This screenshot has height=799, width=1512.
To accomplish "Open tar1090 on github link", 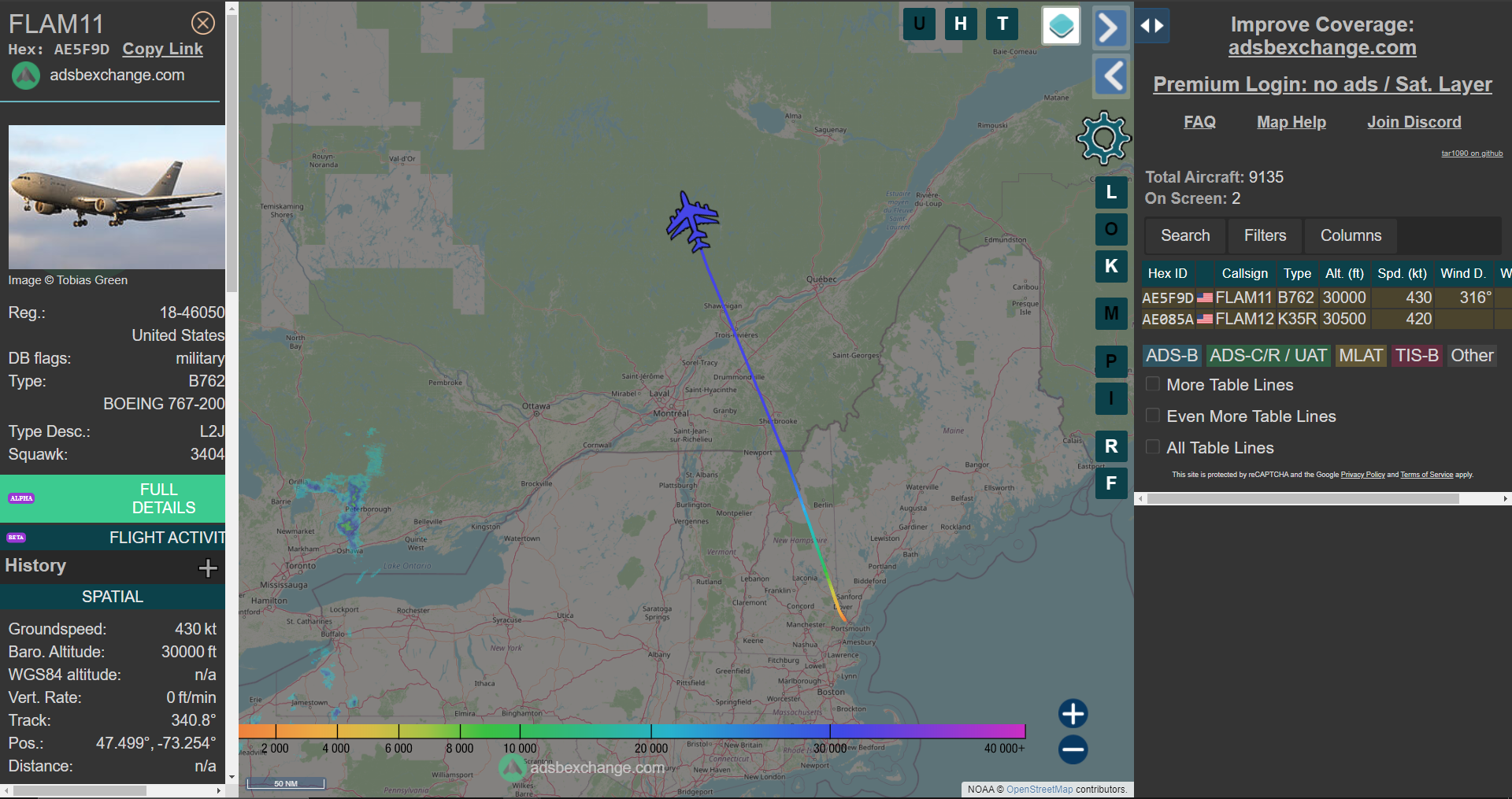I will pos(1472,154).
